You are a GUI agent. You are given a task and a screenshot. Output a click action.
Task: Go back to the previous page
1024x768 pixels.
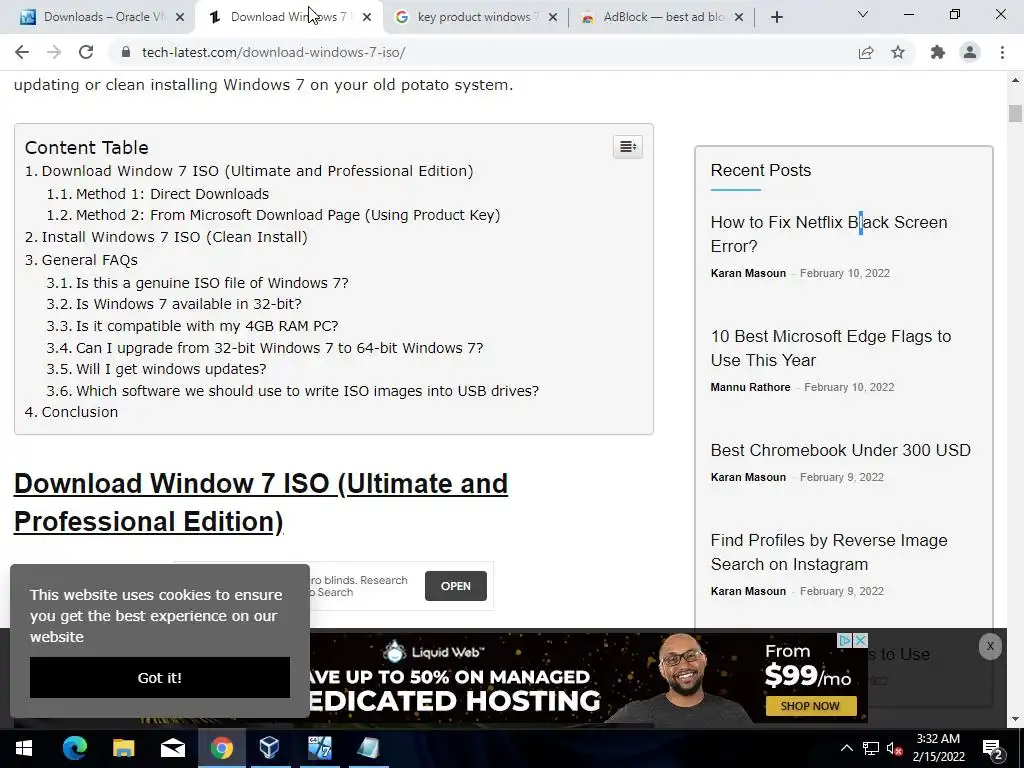[x=22, y=52]
